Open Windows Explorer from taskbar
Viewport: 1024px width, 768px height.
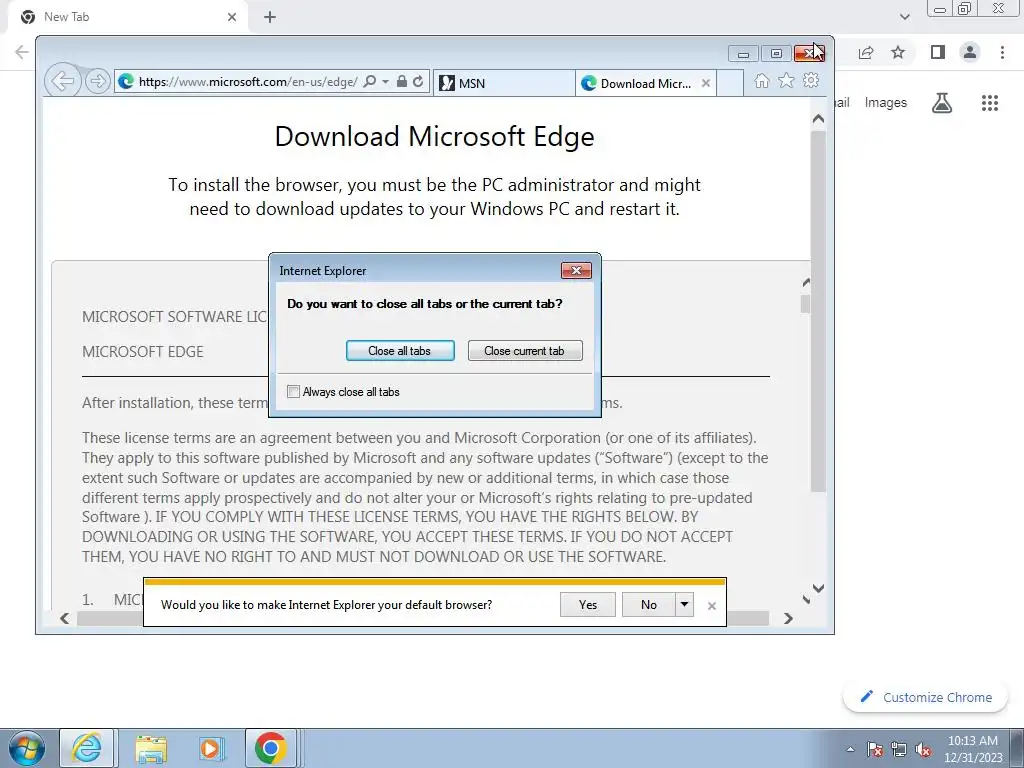coord(151,748)
